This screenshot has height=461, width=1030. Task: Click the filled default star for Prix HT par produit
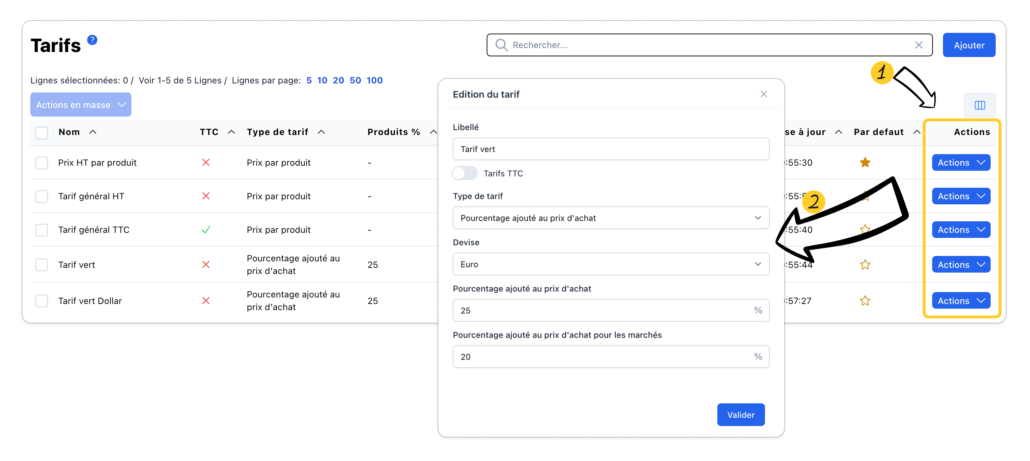865,162
